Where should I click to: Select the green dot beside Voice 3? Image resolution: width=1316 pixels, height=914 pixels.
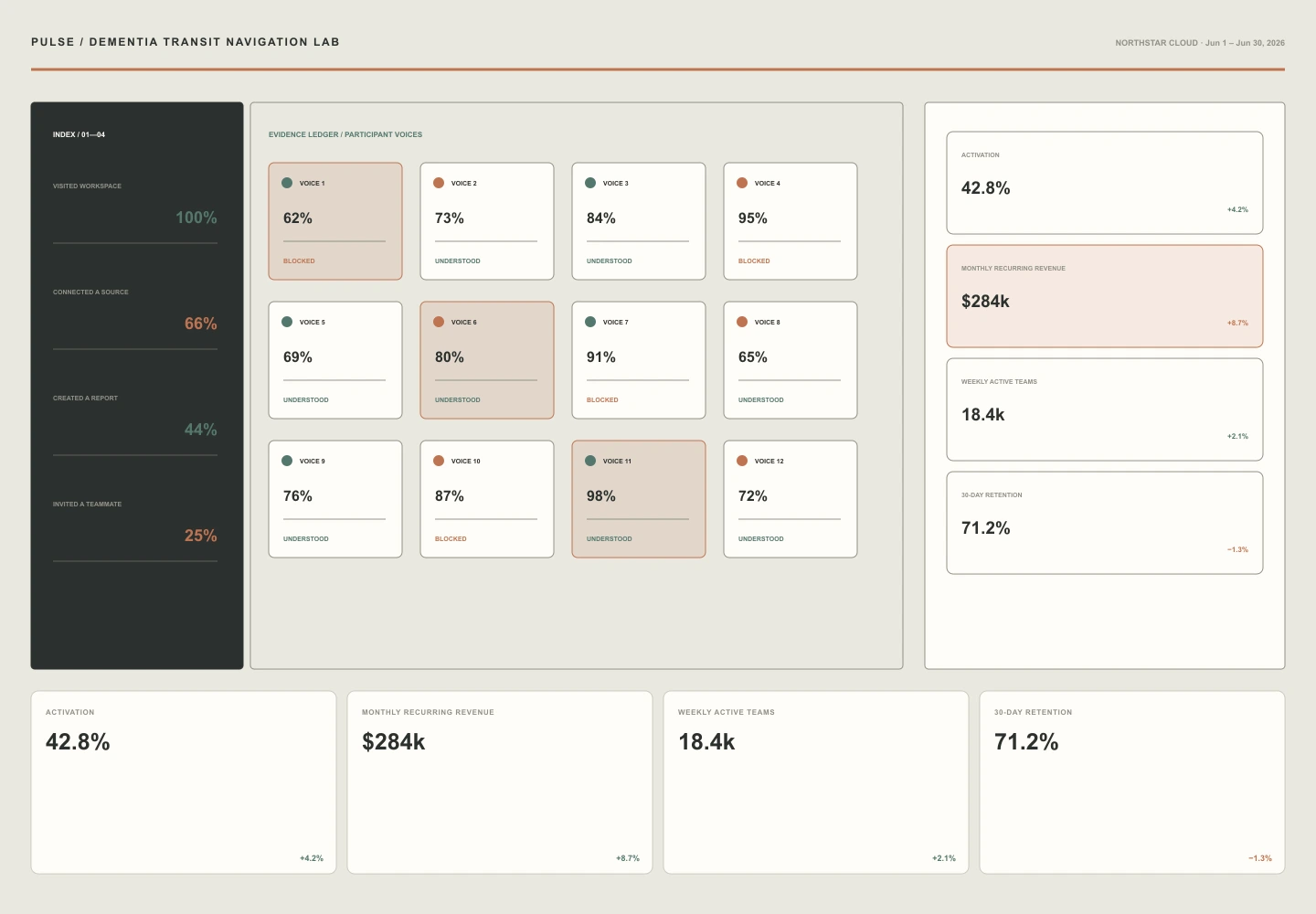(x=590, y=183)
